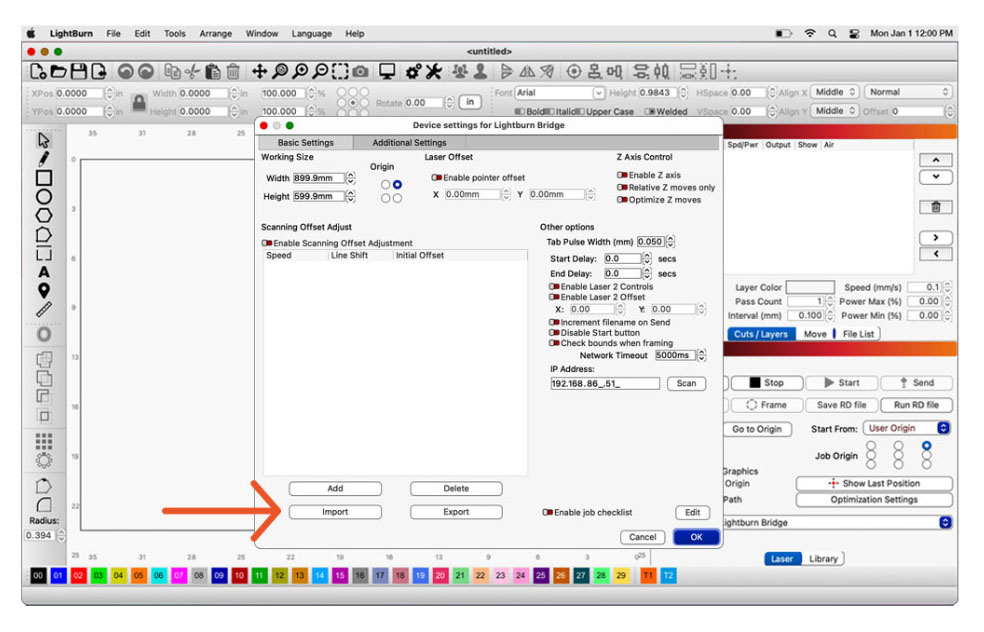Select the arrow Select tool
The width and height of the screenshot is (984, 632).
tap(43, 140)
